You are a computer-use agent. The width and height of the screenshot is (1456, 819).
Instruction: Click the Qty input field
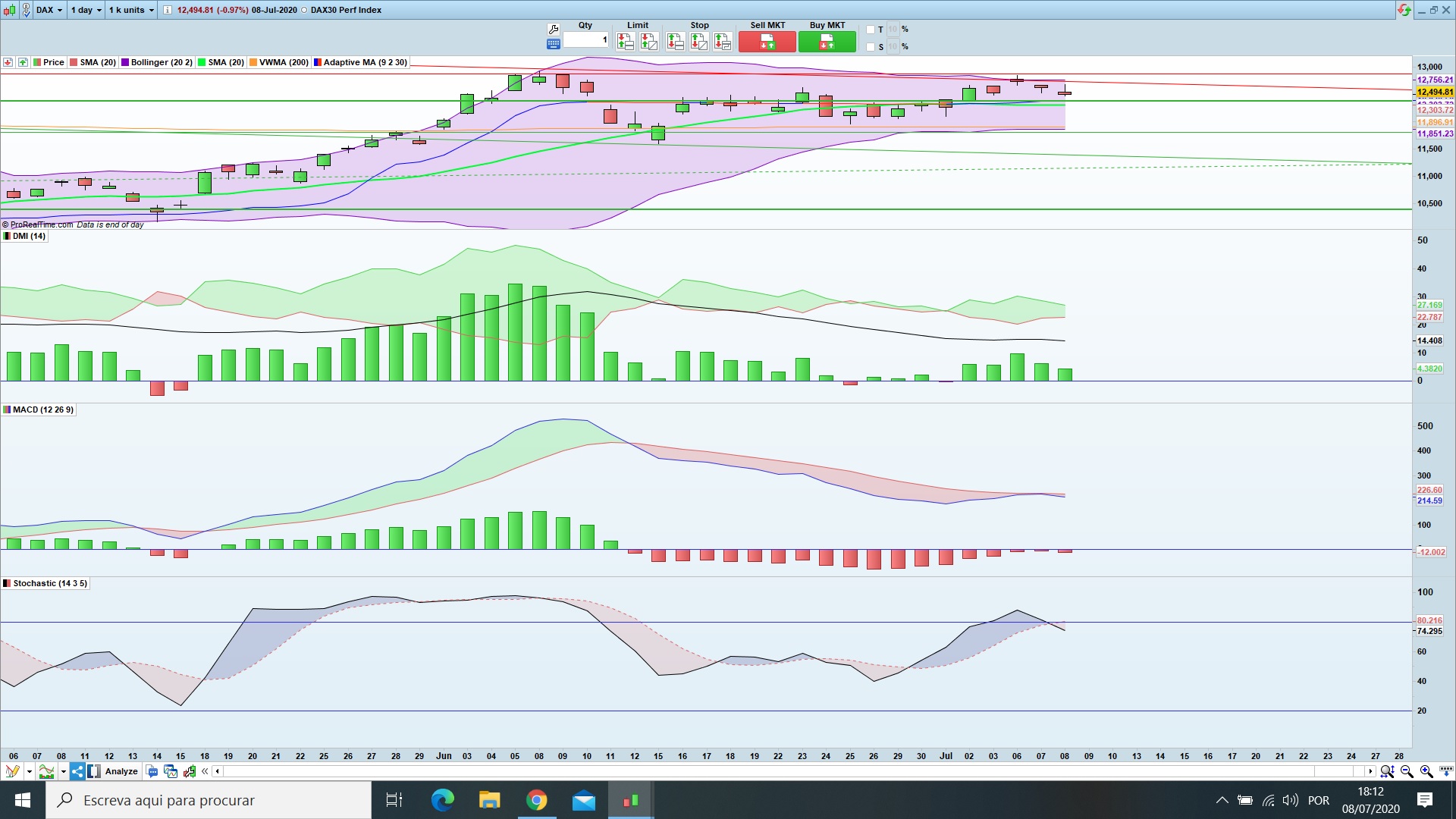coord(585,39)
